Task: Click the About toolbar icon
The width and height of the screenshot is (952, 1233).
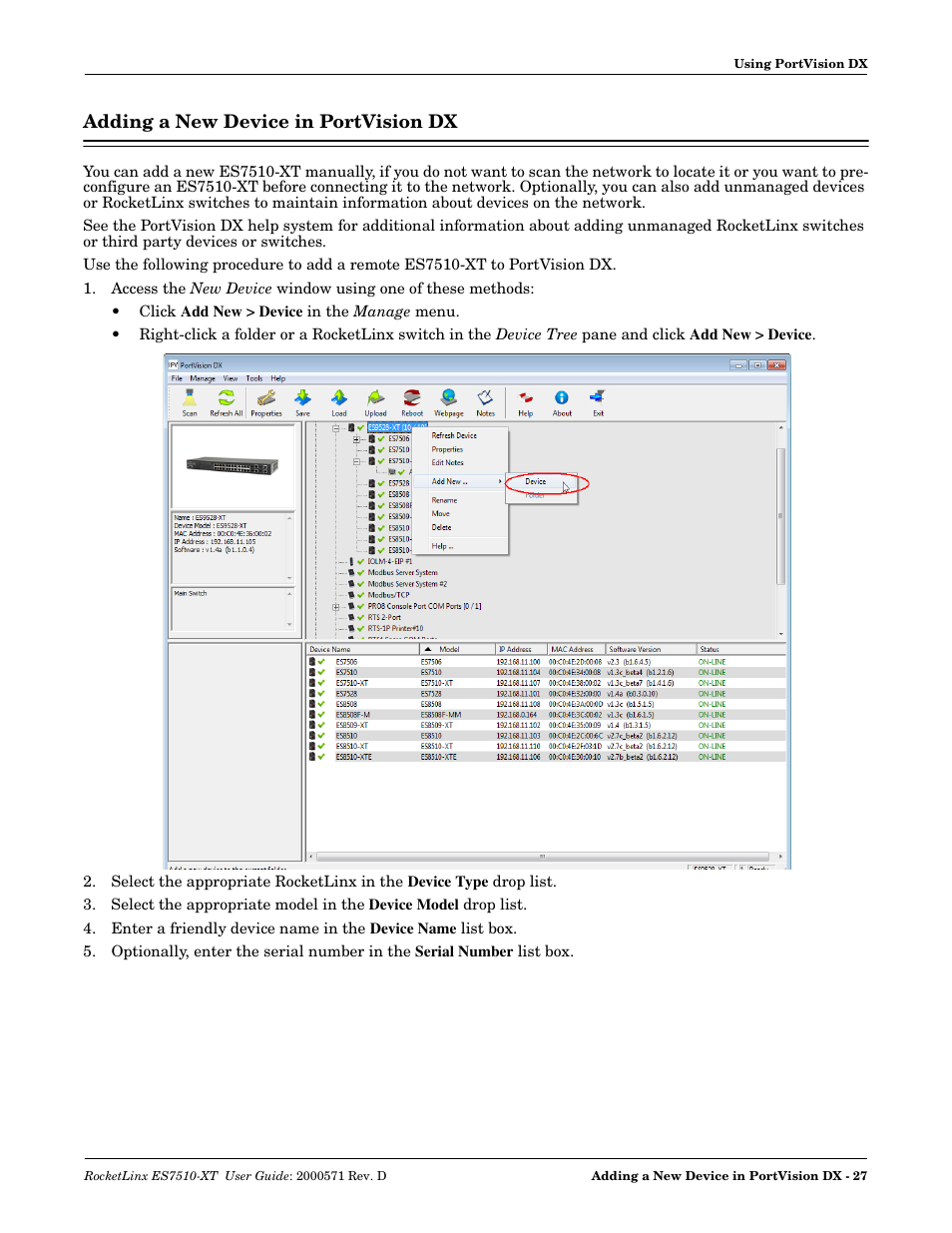Action: (x=562, y=403)
